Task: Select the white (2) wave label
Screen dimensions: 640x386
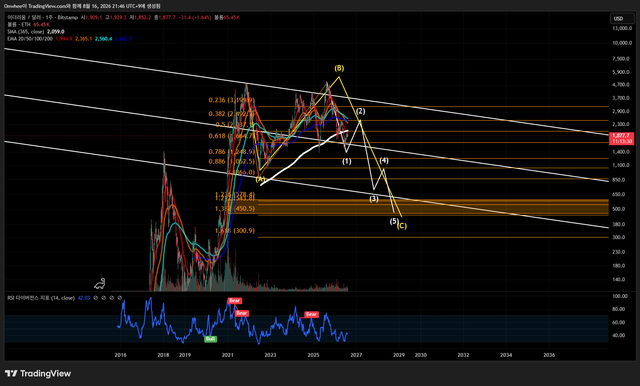Action: click(x=360, y=111)
